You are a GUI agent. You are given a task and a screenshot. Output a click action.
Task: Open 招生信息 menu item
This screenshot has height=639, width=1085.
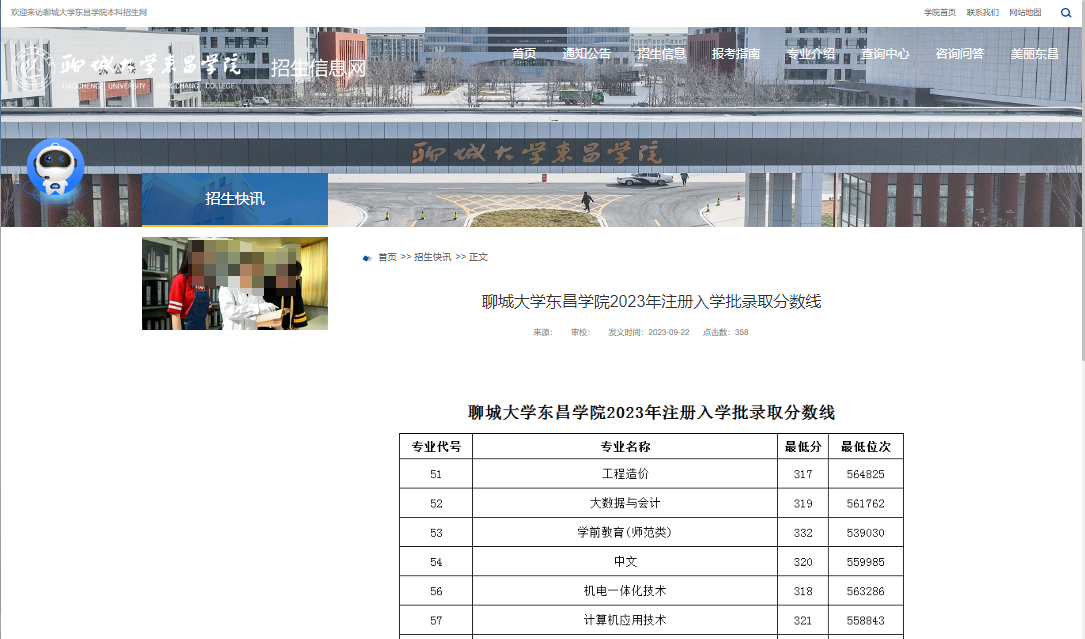tap(661, 53)
